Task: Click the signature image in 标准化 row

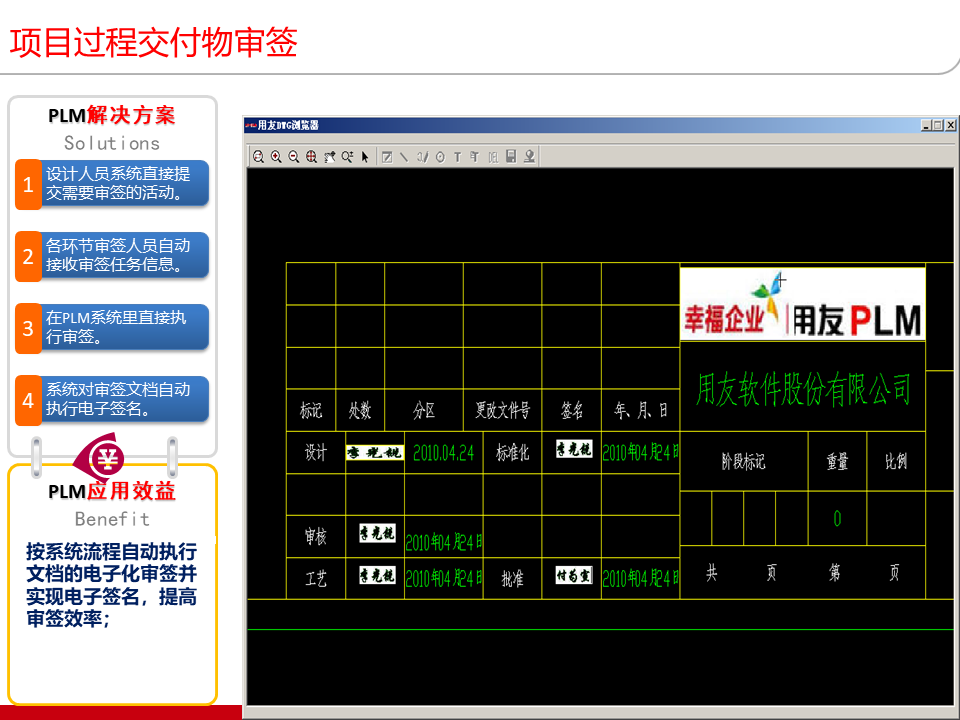Action: coord(574,449)
